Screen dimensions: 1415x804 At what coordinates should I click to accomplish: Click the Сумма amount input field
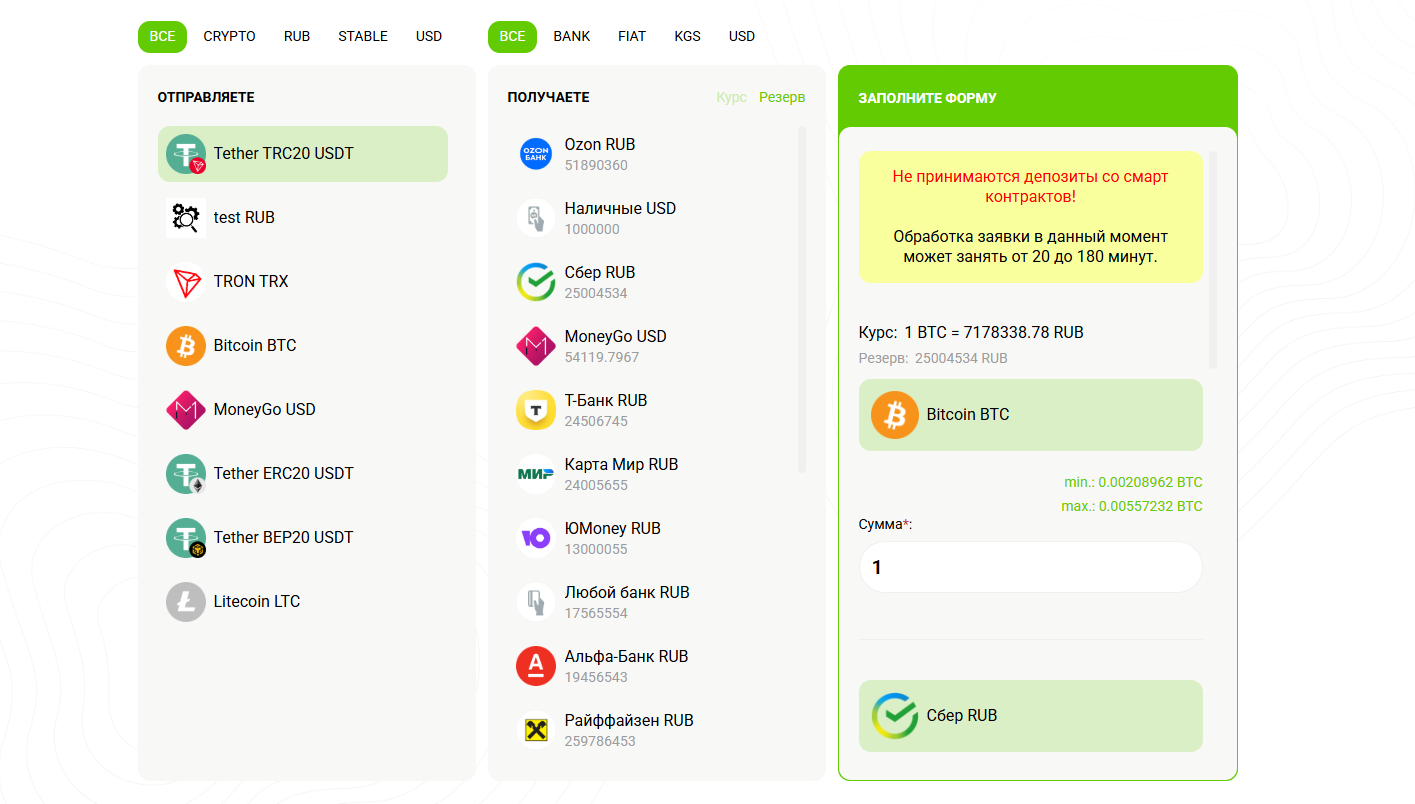pyautogui.click(x=1030, y=567)
